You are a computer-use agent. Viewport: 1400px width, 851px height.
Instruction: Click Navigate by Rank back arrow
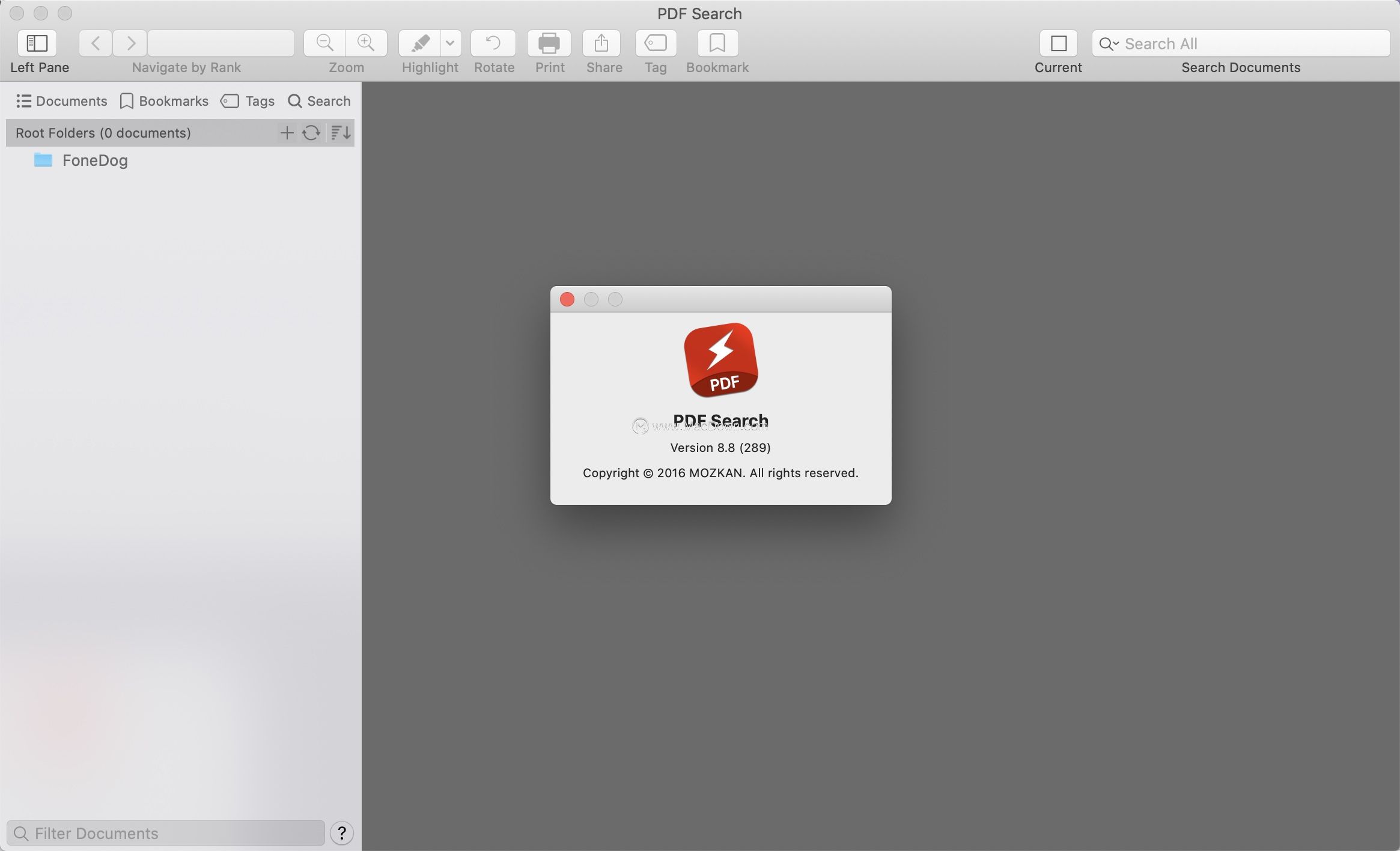click(x=94, y=41)
